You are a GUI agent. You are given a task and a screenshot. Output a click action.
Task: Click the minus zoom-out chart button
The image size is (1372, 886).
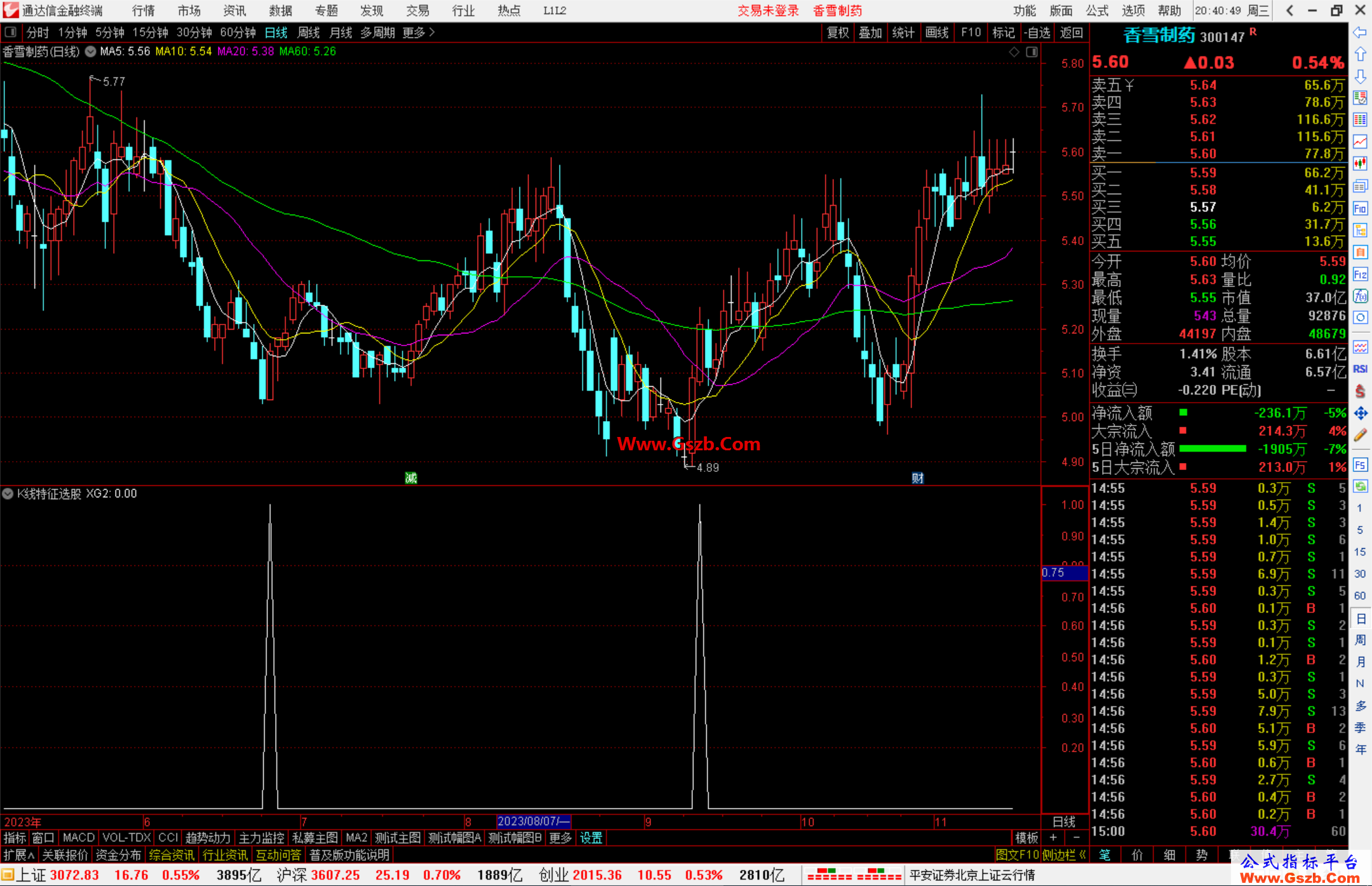(x=1077, y=838)
